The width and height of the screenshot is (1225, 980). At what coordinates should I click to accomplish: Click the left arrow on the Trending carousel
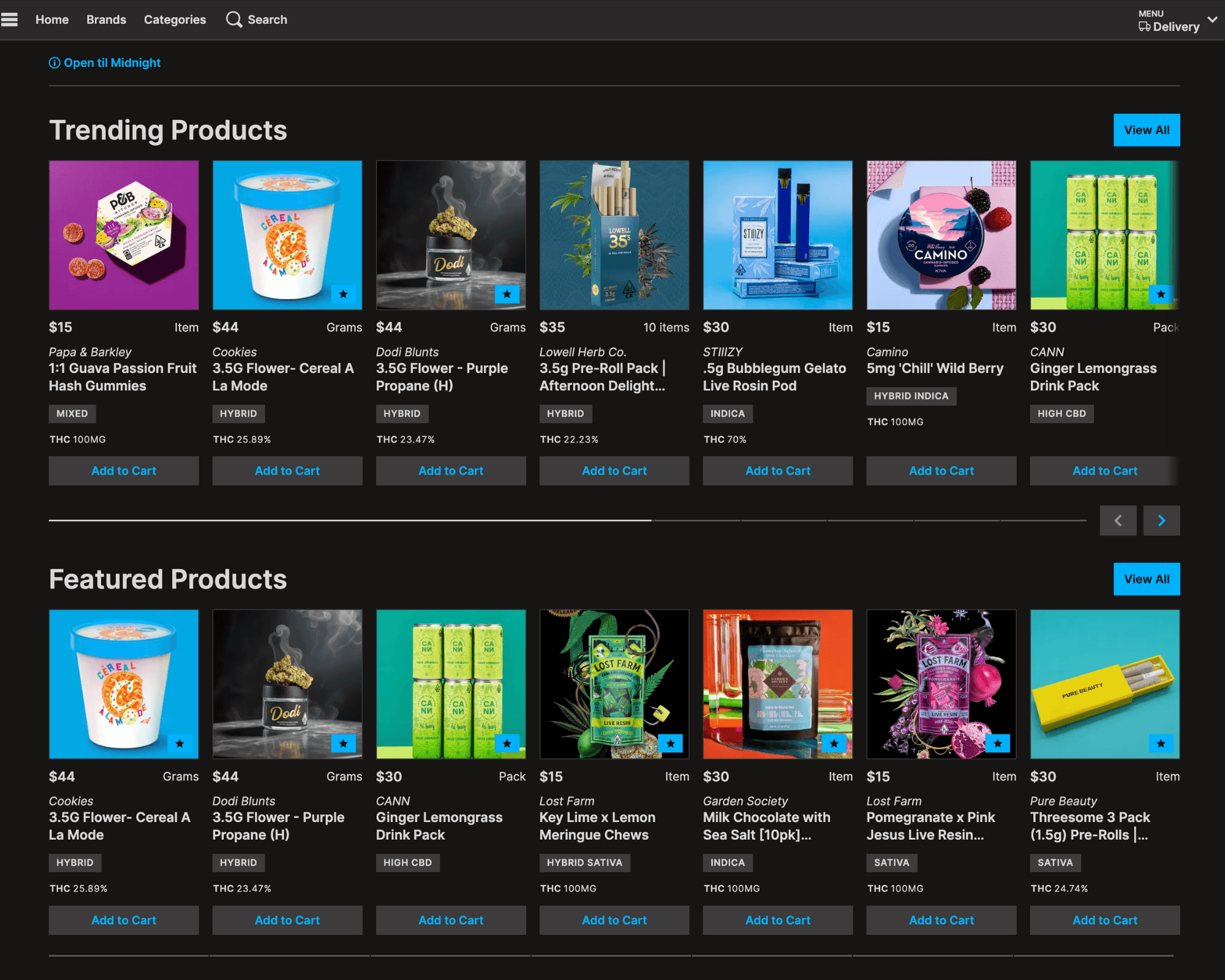tap(1118, 520)
